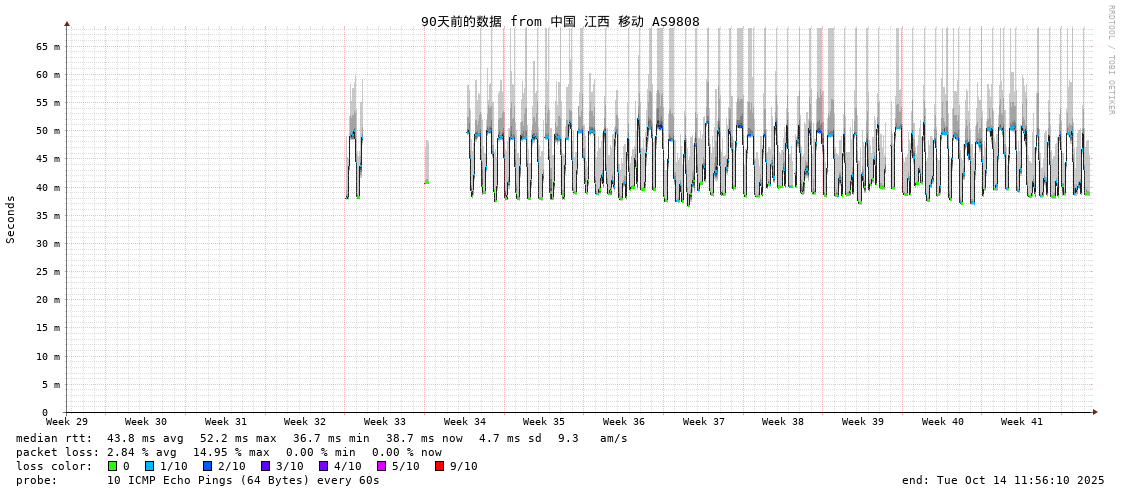Click the end timestamp Tue Oct 14

tap(1003, 480)
